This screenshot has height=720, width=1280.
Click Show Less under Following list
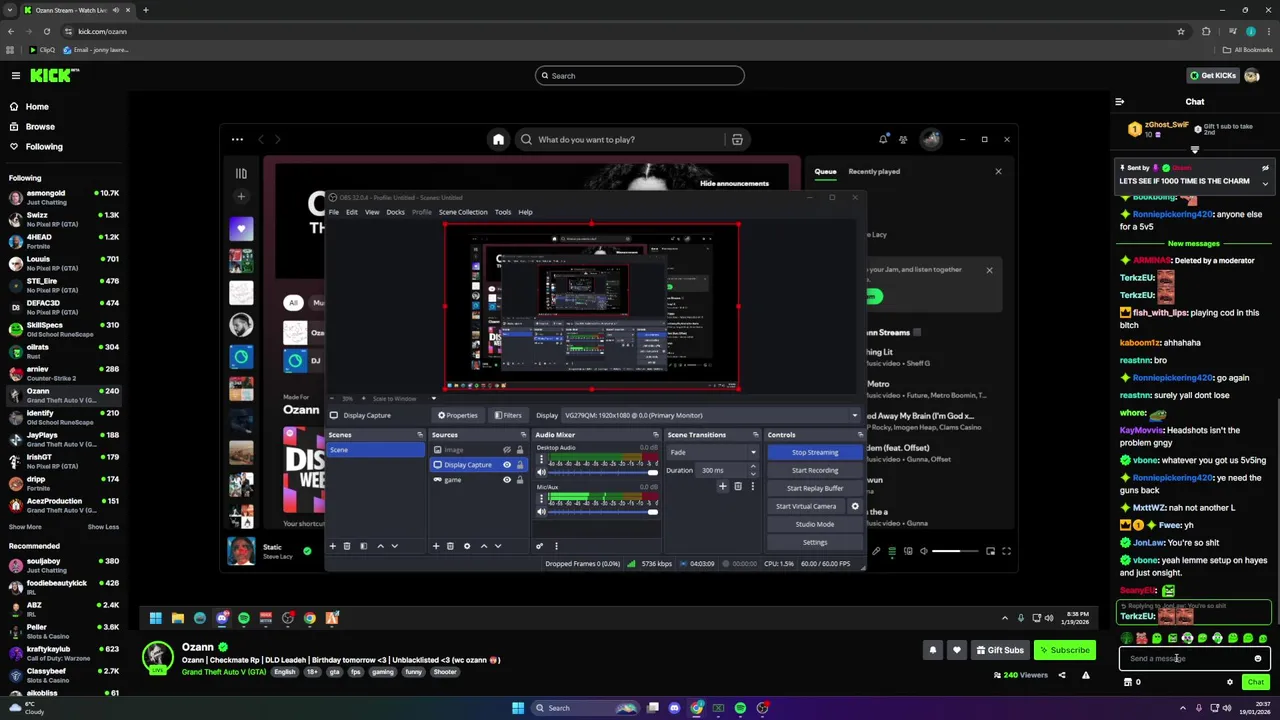pos(103,527)
